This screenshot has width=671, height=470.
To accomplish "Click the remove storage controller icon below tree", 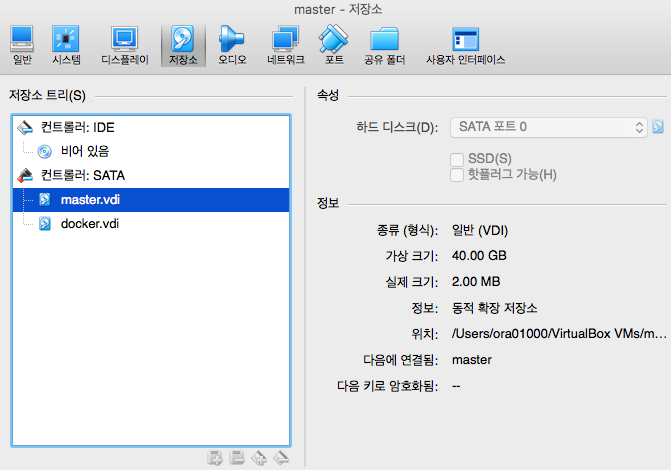I will point(237,458).
